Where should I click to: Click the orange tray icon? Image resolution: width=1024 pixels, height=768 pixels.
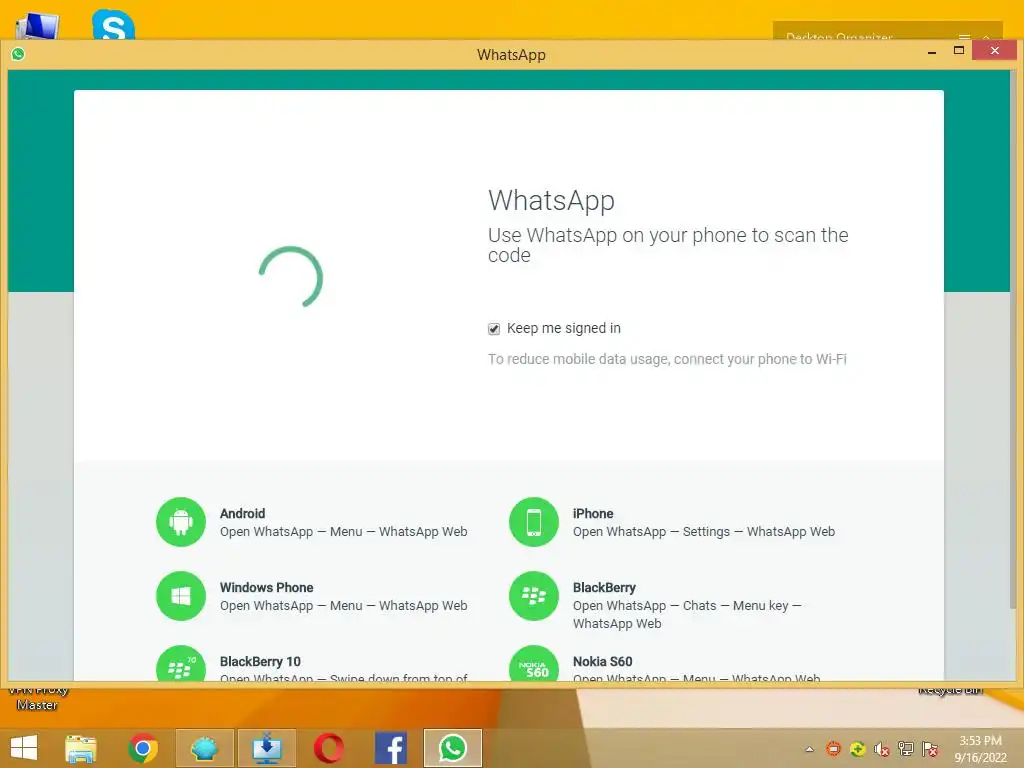(x=833, y=749)
